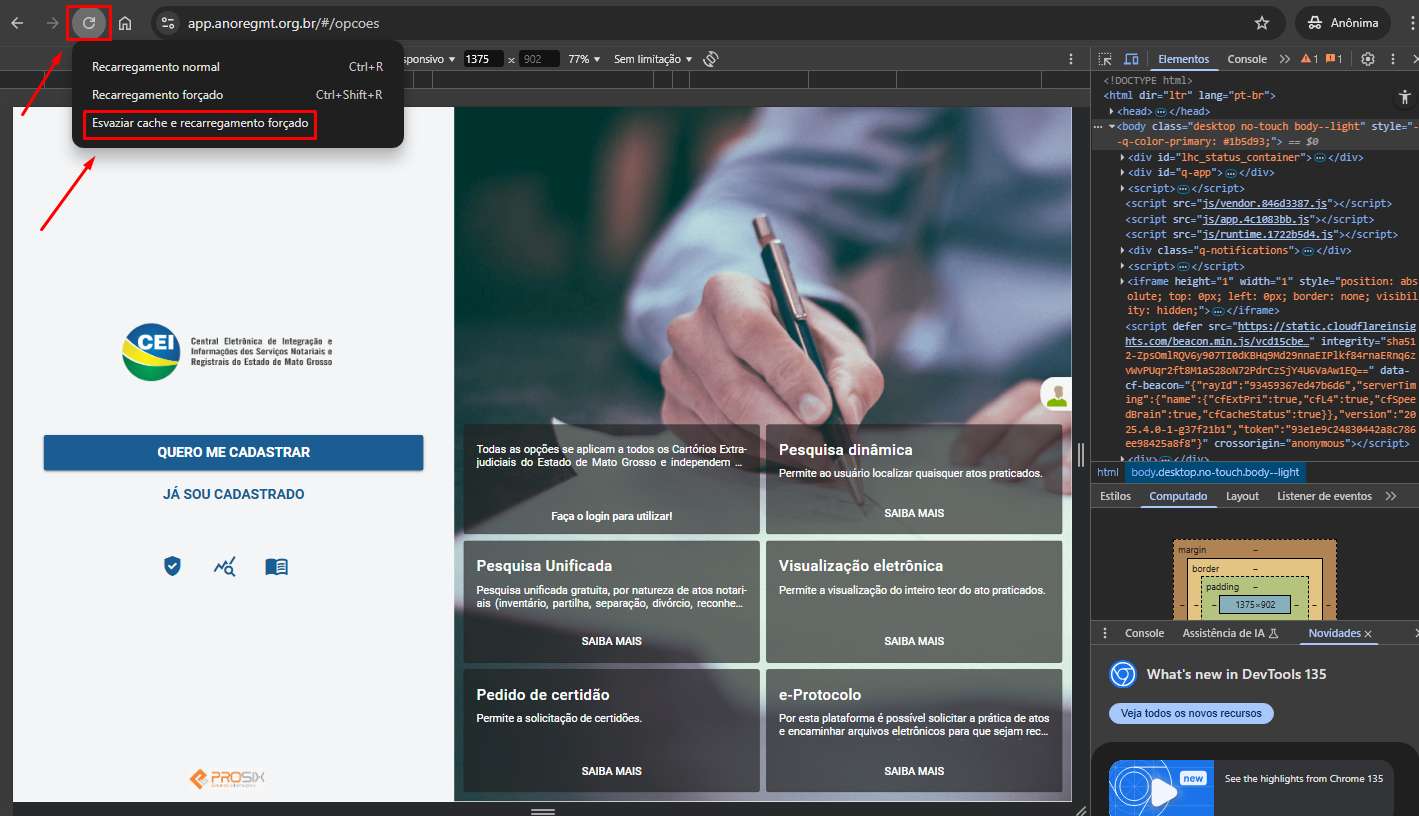Go back with the browser back arrow
The height and width of the screenshot is (816, 1419).
click(x=17, y=23)
